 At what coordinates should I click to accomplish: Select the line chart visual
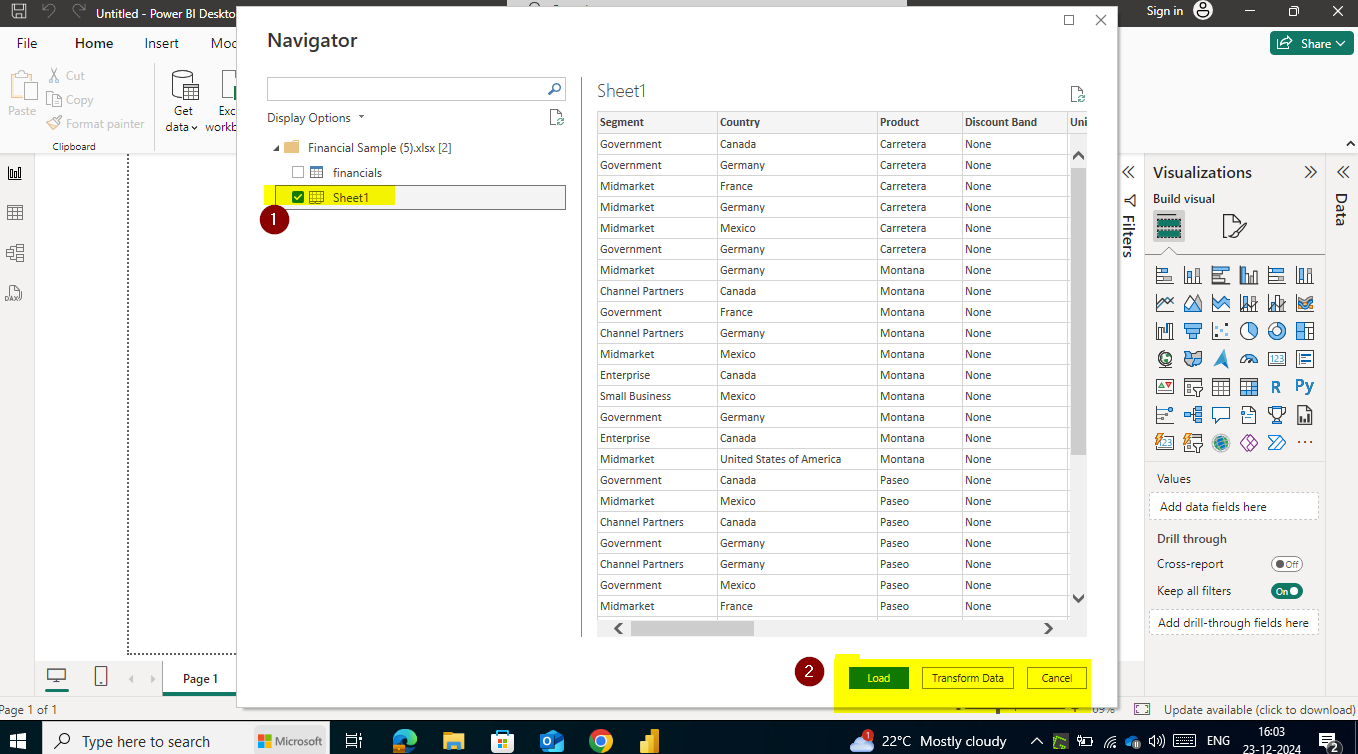coord(1164,303)
